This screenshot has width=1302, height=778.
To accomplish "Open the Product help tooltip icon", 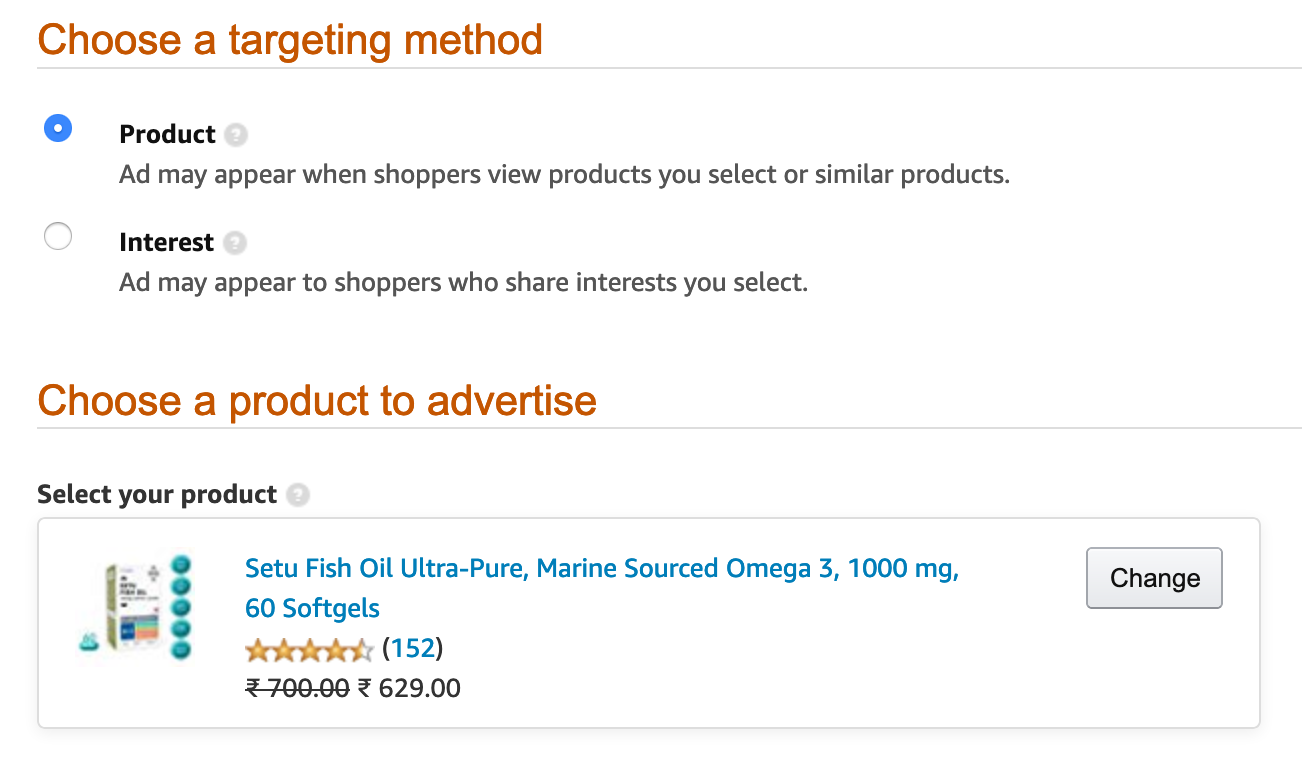I will pos(236,134).
